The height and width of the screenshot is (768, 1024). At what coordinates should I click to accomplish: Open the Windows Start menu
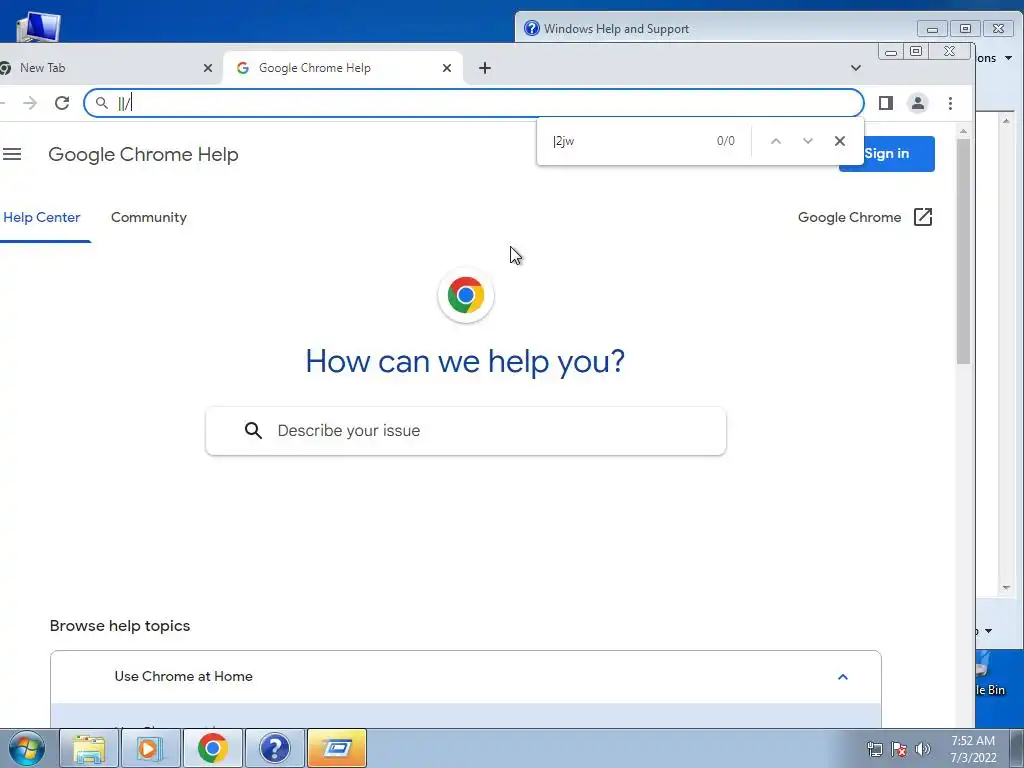tap(27, 748)
